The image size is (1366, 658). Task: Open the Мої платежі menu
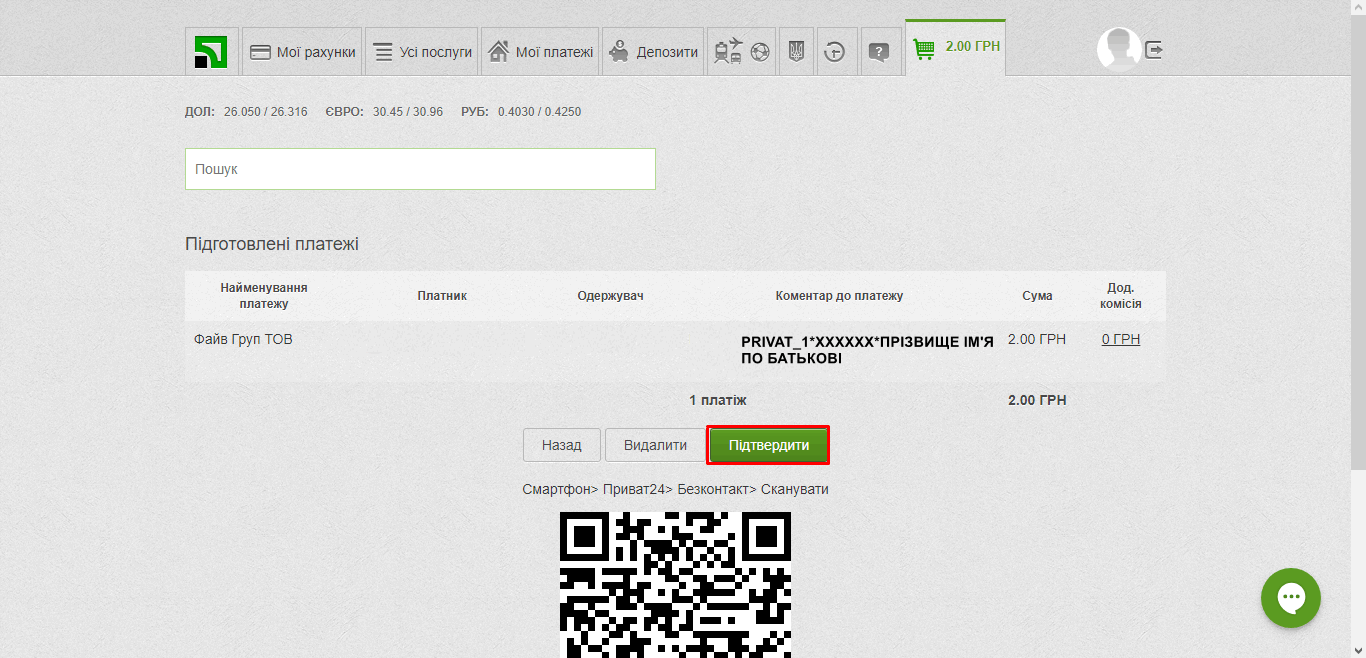[x=540, y=52]
